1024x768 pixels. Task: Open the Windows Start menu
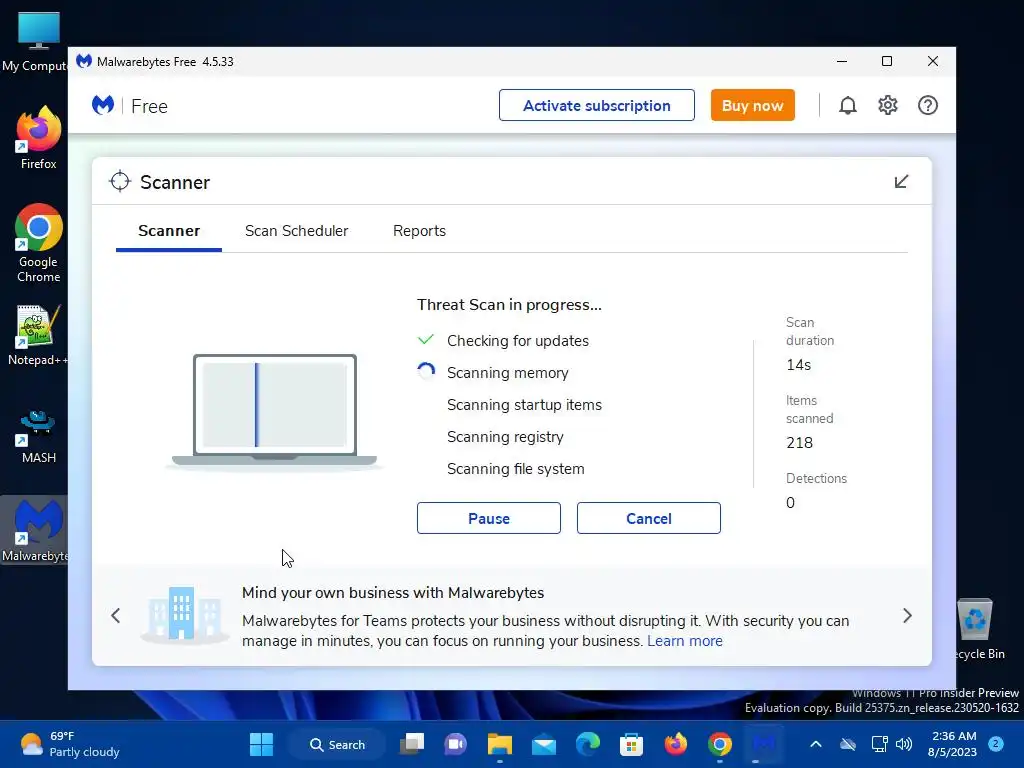click(x=261, y=744)
